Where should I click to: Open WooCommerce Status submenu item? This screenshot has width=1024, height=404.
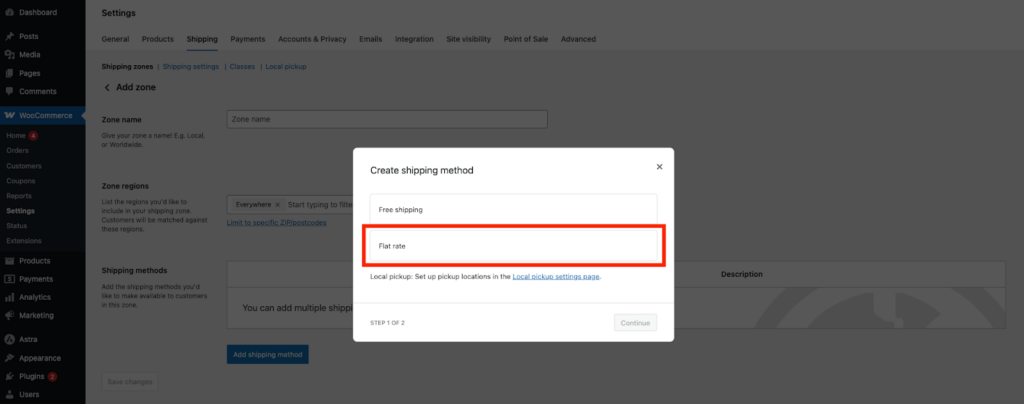pyautogui.click(x=17, y=226)
